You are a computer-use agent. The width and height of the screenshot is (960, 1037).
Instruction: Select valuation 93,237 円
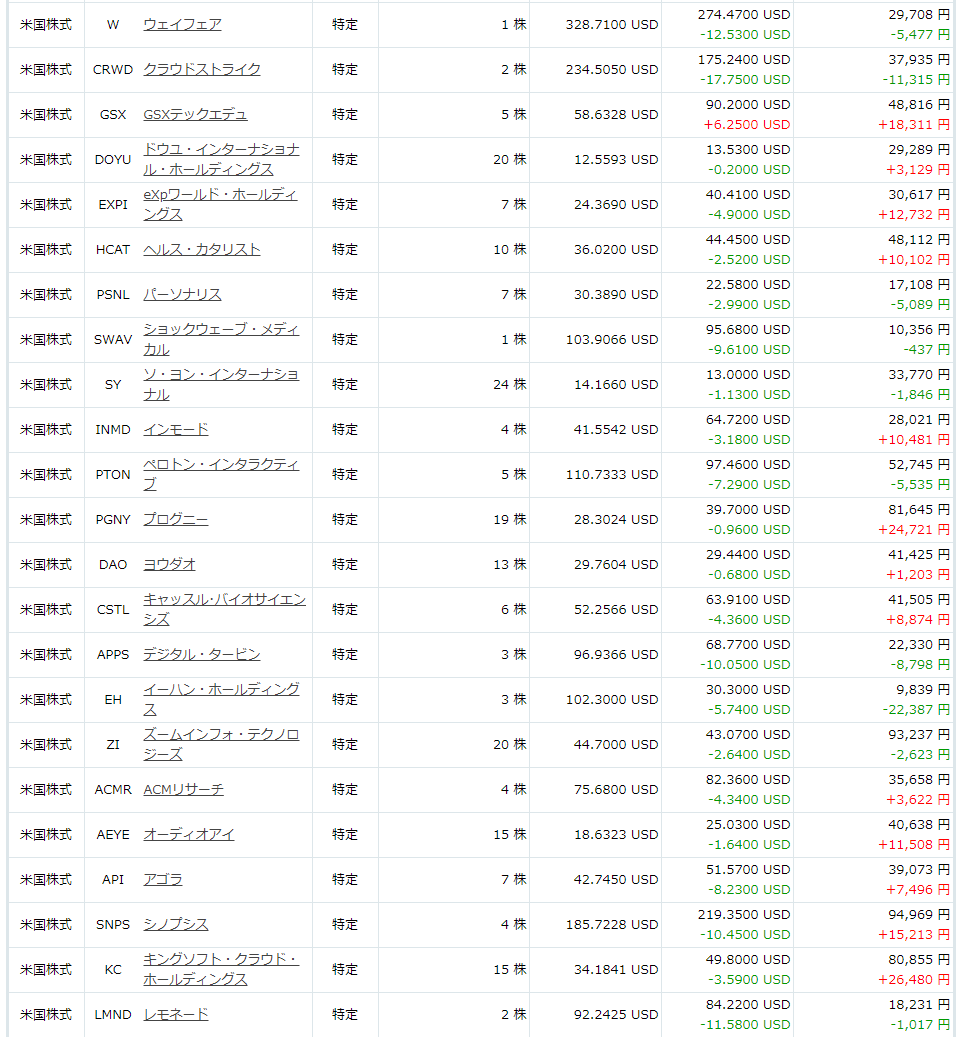(x=919, y=734)
